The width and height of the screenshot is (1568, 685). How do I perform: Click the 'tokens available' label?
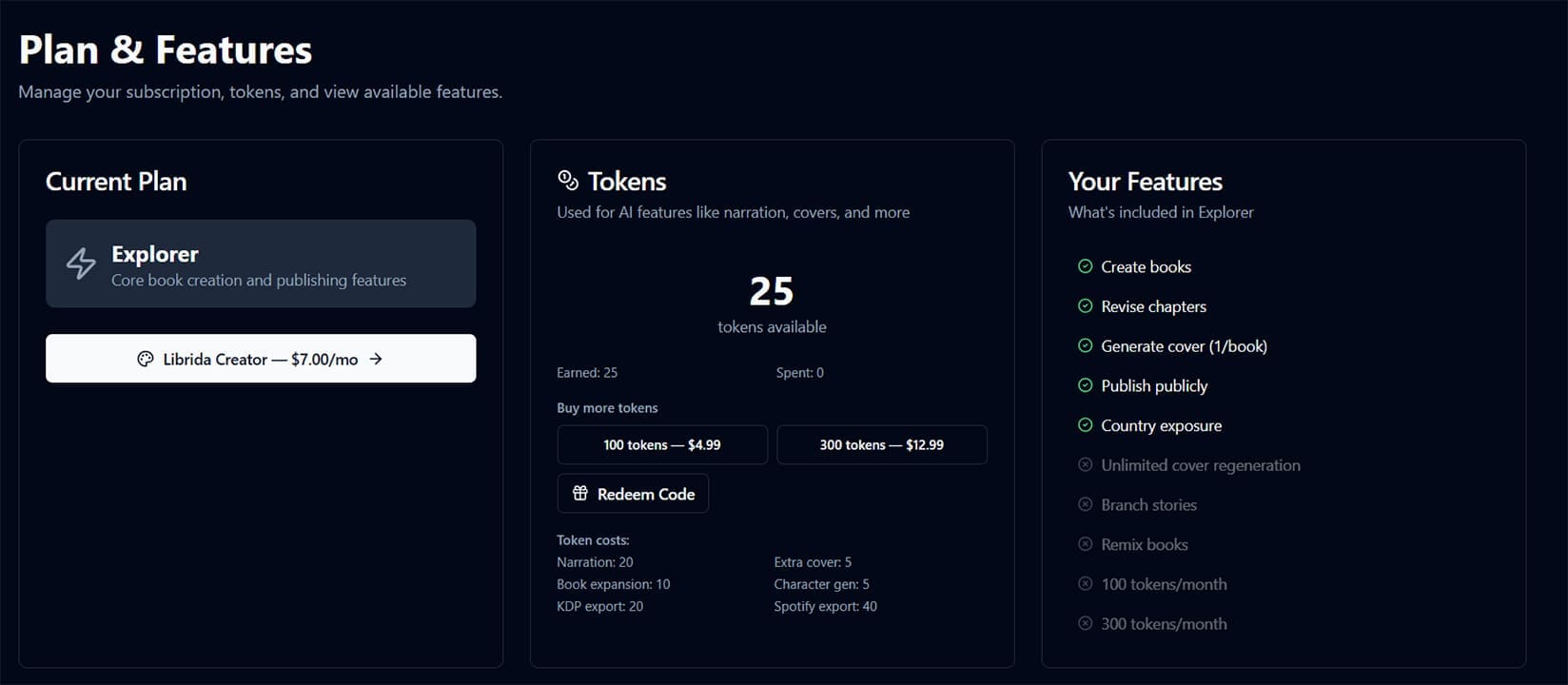coord(772,326)
